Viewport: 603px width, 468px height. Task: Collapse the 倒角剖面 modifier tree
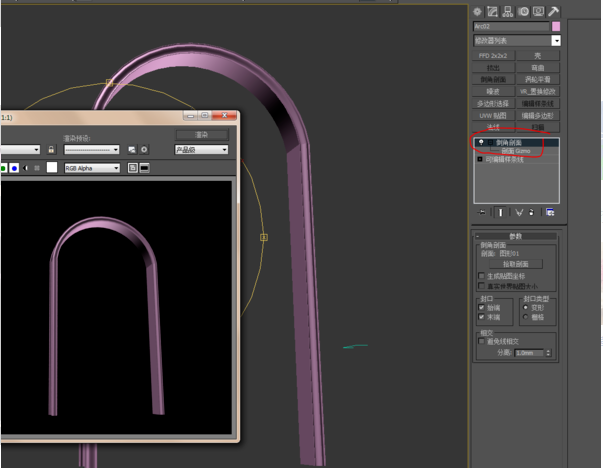point(490,143)
